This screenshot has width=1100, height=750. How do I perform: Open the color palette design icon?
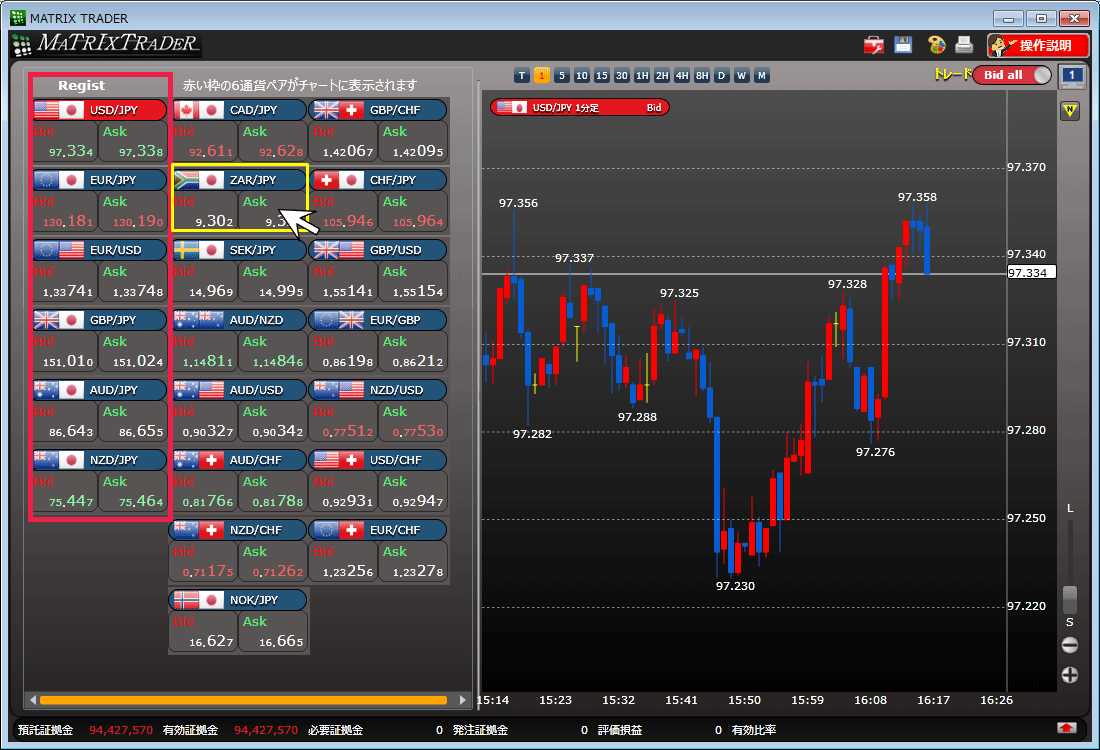[x=936, y=45]
